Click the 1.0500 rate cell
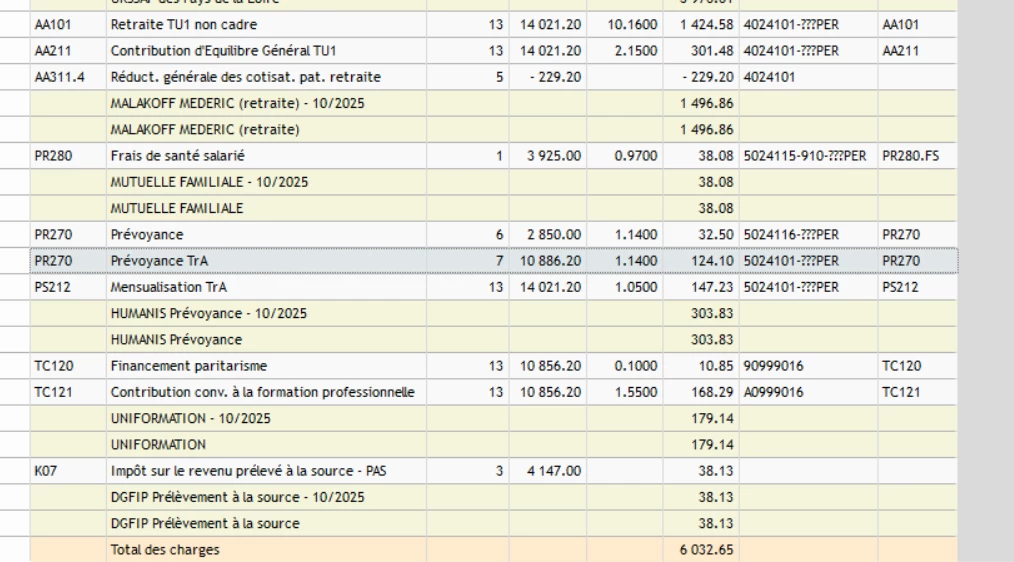This screenshot has width=1014, height=562. [x=625, y=287]
